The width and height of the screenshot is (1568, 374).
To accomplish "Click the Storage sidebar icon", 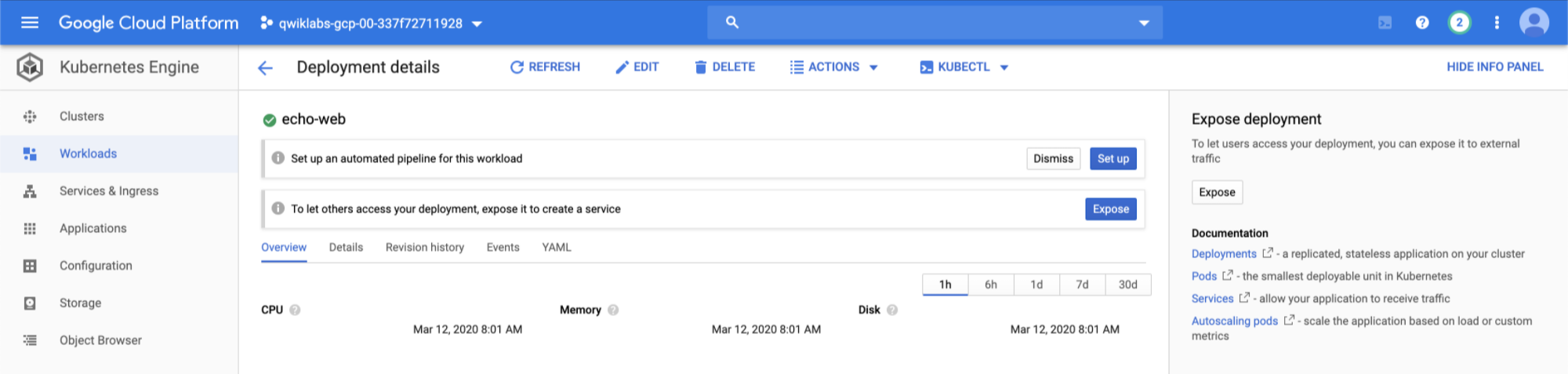I will click(x=30, y=303).
